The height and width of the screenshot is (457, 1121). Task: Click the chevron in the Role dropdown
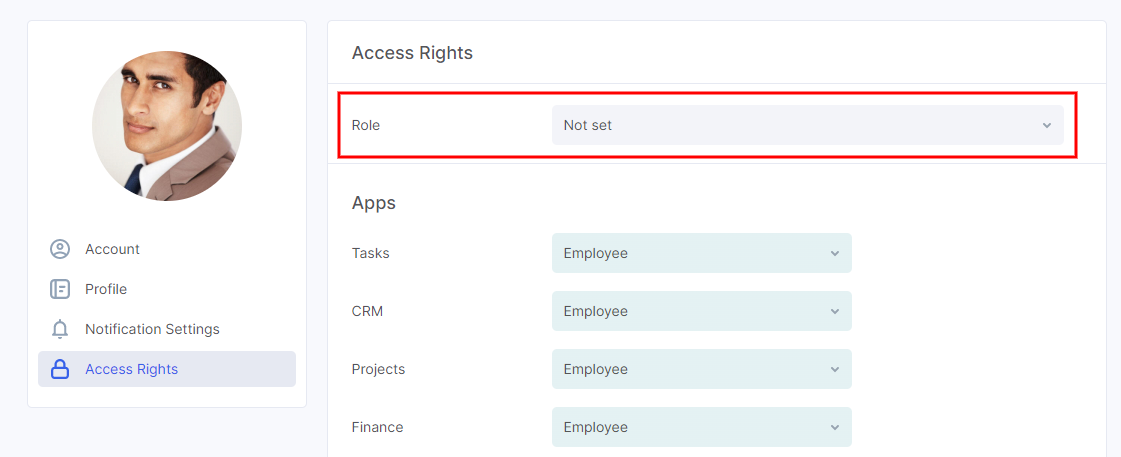tap(1047, 125)
